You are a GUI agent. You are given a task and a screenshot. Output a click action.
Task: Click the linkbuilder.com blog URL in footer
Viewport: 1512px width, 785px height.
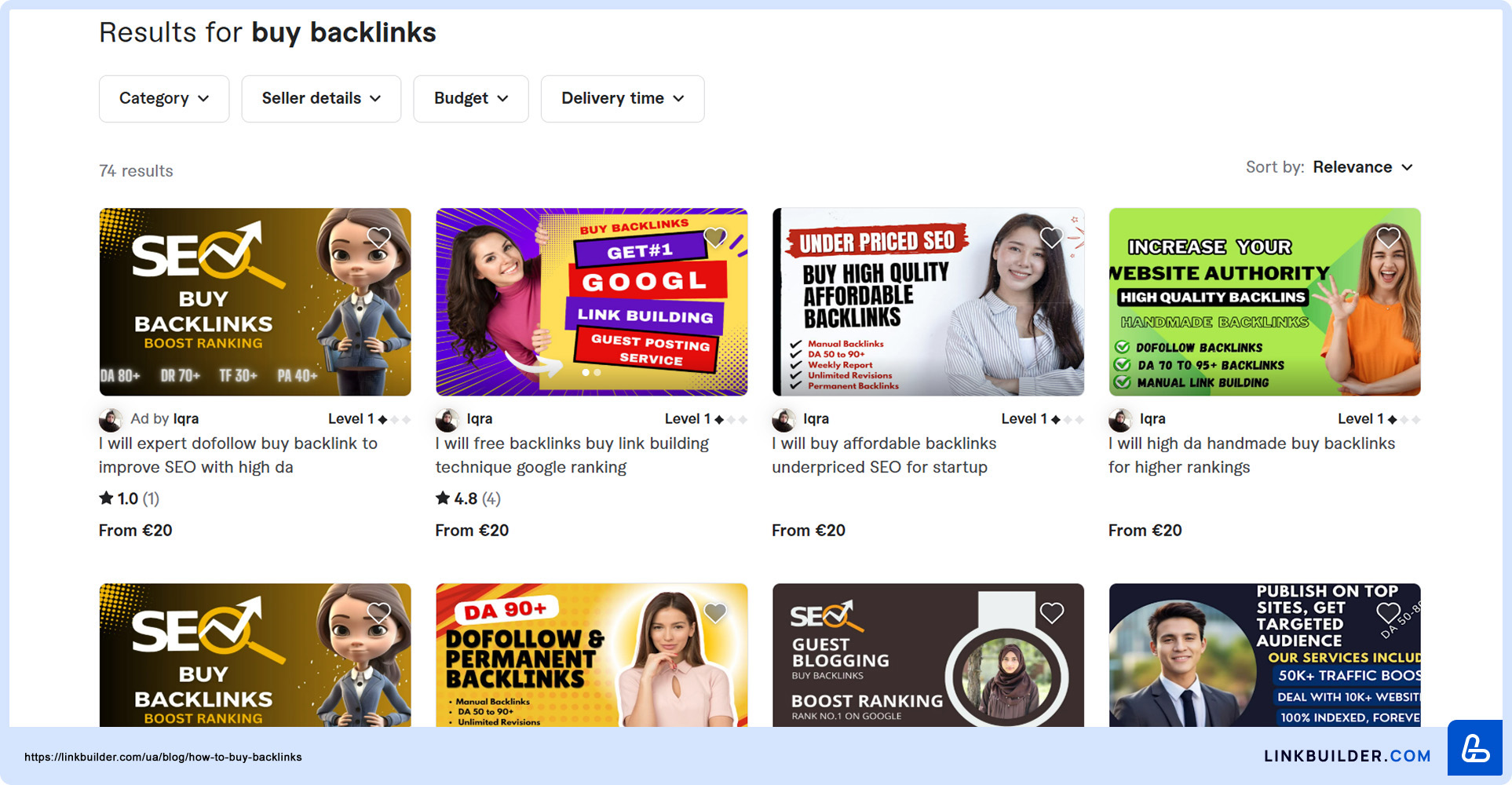163,757
